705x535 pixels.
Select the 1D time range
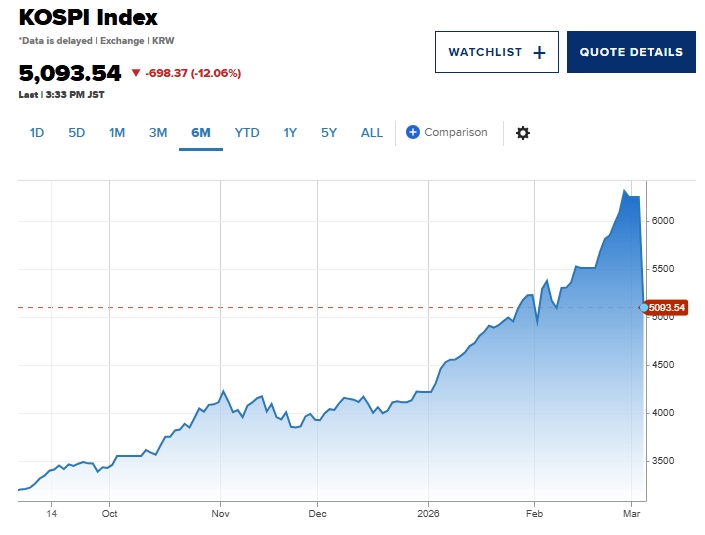pyautogui.click(x=37, y=133)
